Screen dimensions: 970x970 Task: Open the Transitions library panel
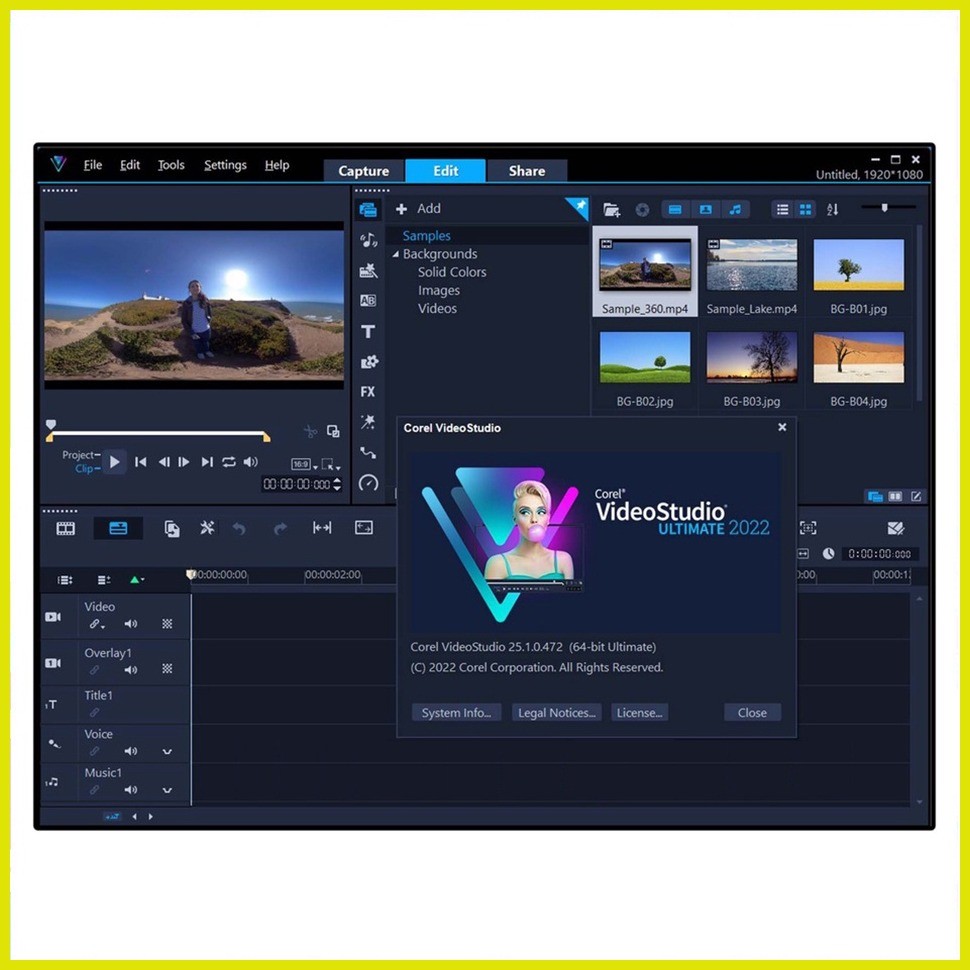(x=368, y=300)
